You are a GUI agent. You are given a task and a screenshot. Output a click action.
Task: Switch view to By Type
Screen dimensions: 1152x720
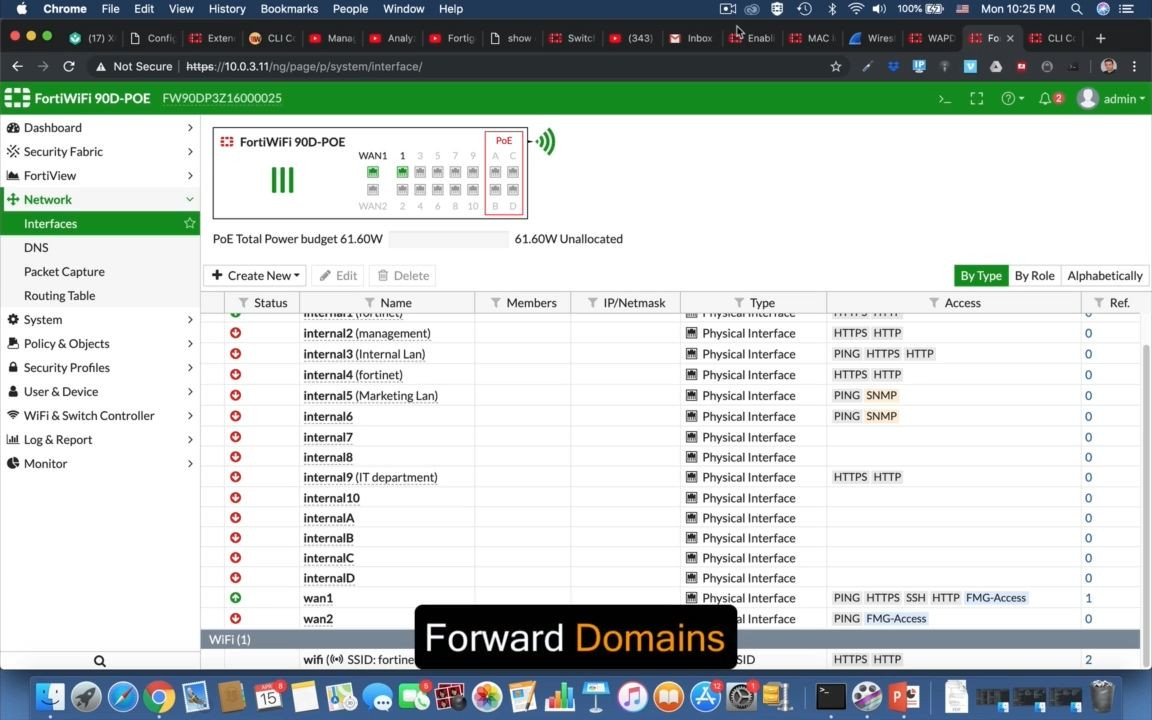pyautogui.click(x=980, y=276)
